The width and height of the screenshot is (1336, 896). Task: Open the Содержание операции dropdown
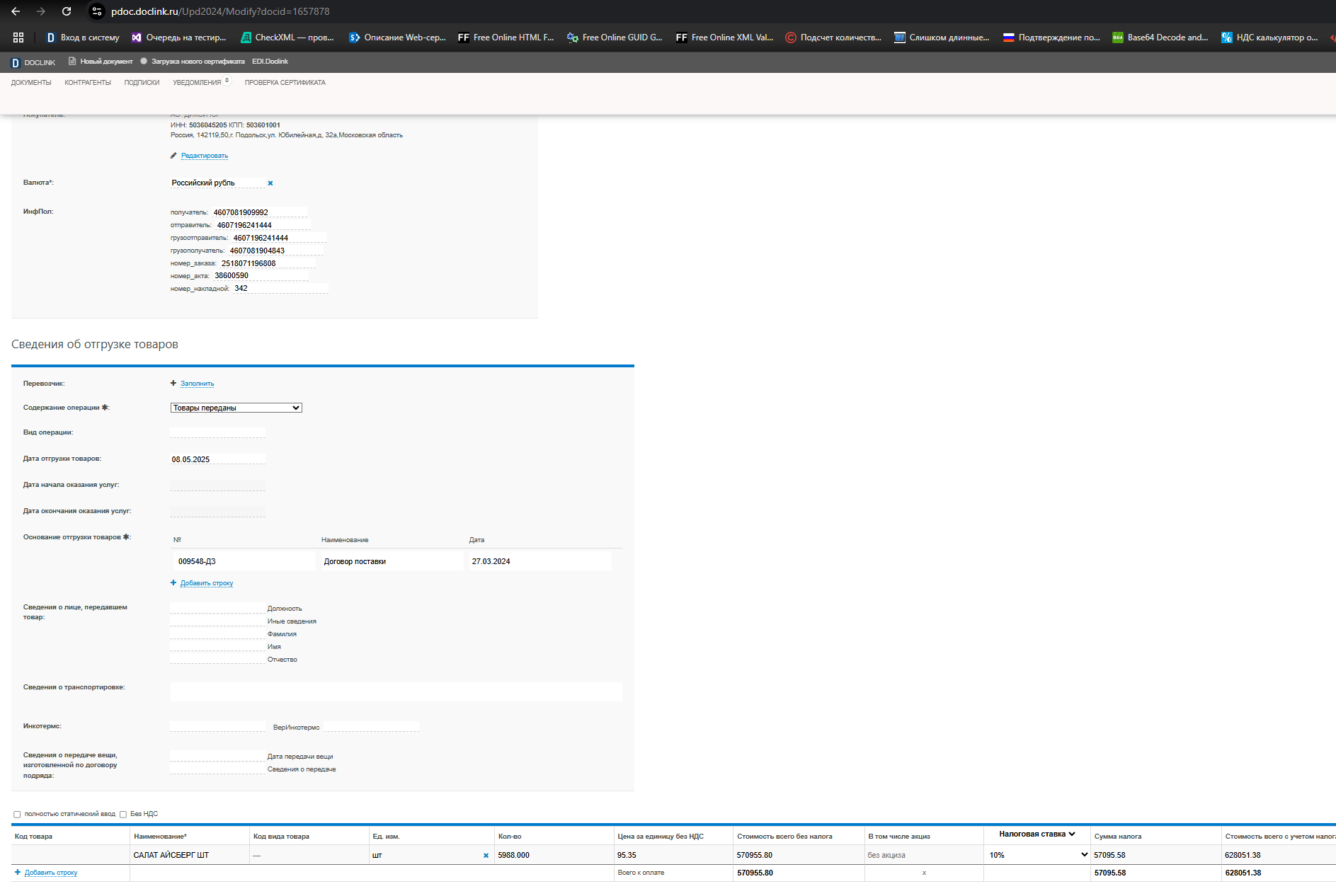point(236,408)
